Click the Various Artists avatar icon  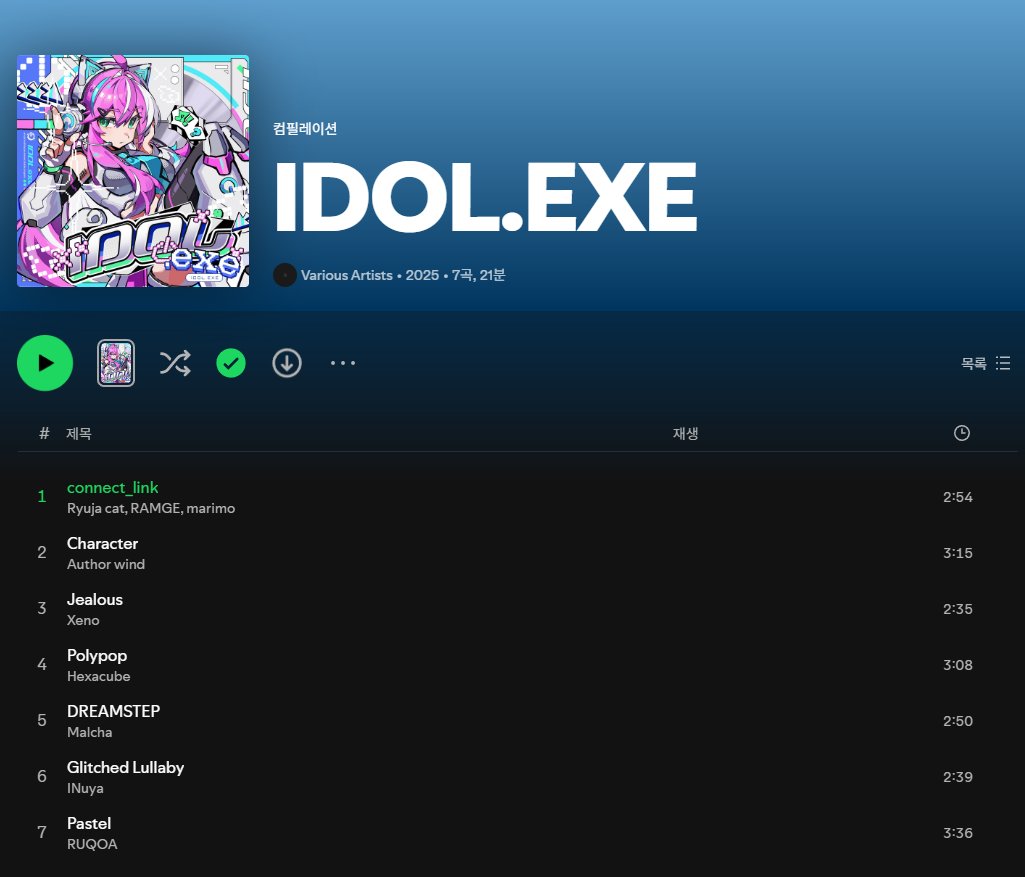point(284,275)
